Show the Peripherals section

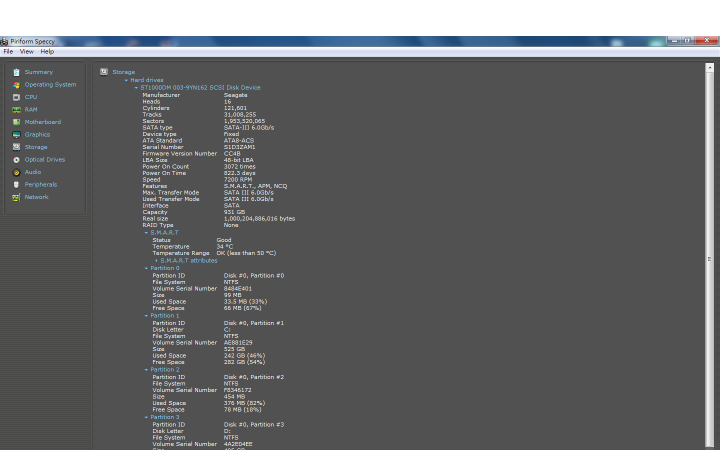[41, 184]
